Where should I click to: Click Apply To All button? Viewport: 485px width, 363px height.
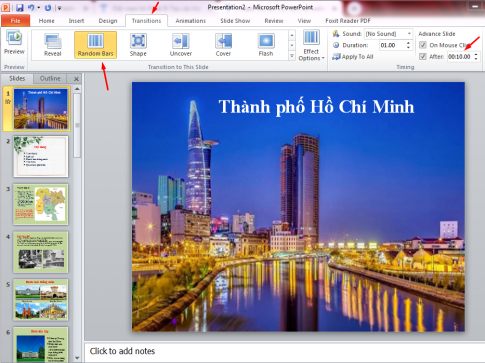click(353, 57)
